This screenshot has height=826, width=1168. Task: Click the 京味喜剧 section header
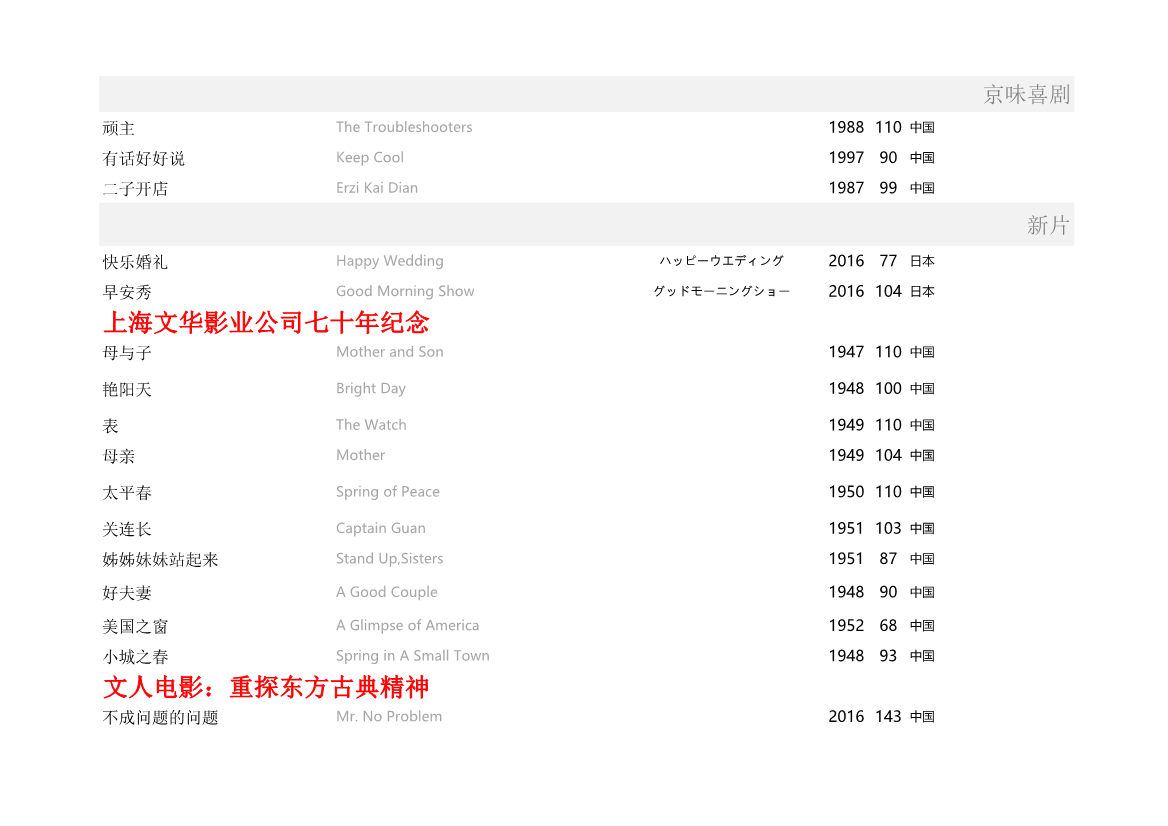[x=1026, y=95]
